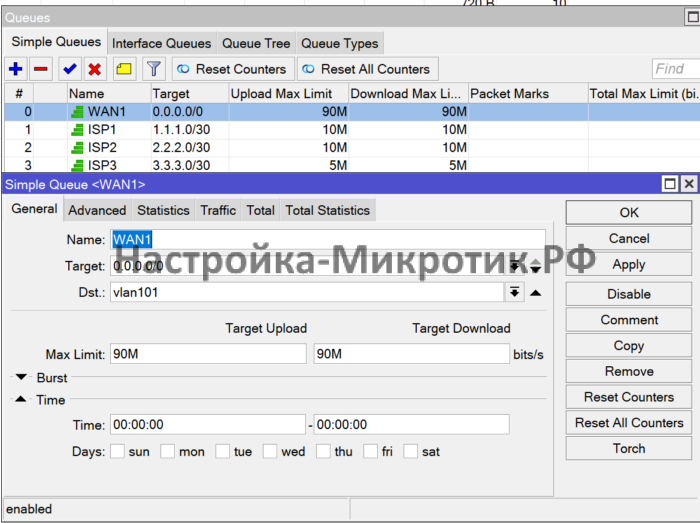Open the Queue Types tab
This screenshot has height=523, width=700.
click(x=340, y=43)
